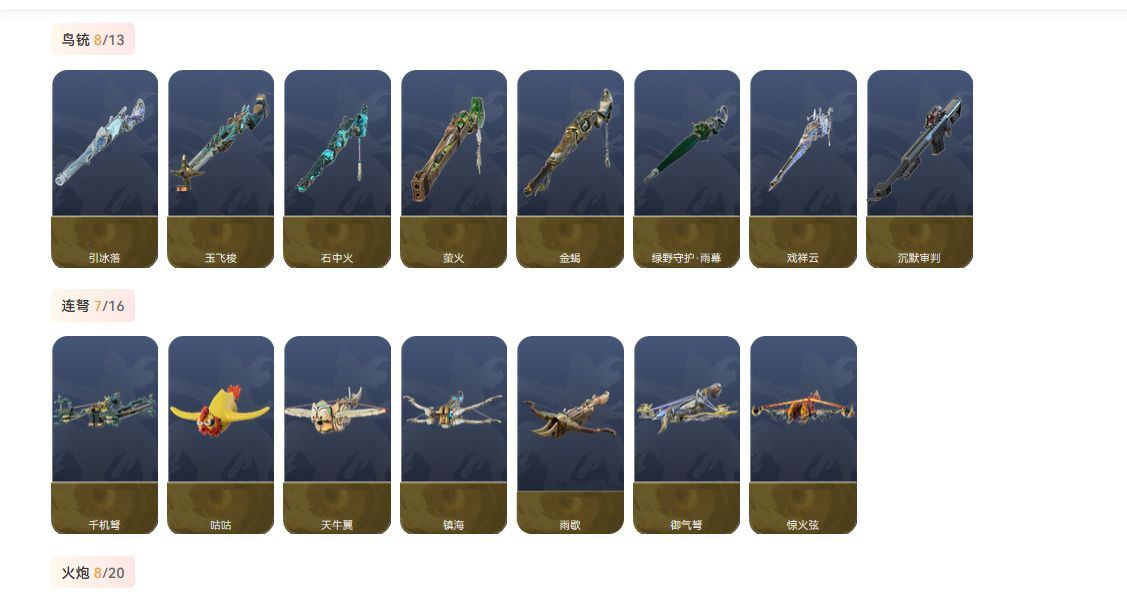Open the 玉飞梭 musket card

point(221,169)
